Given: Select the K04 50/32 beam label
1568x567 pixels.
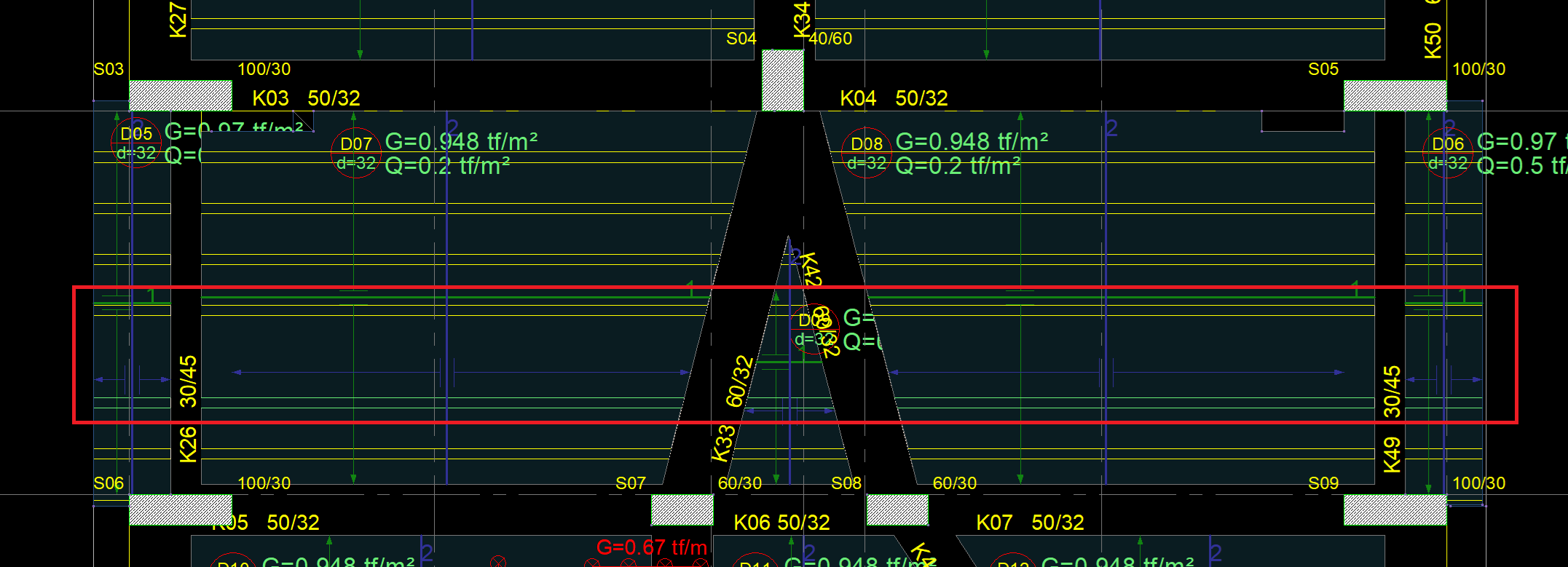Looking at the screenshot, I should click(x=894, y=98).
